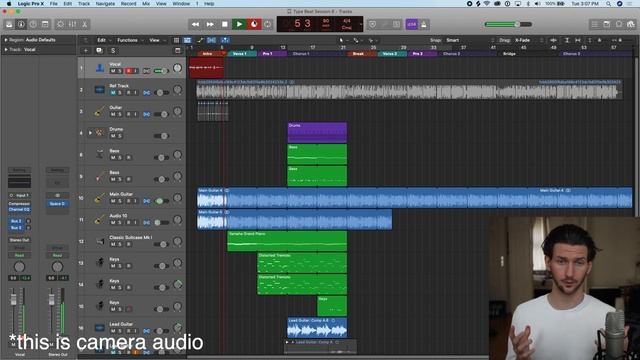Open the Library button in control bar

click(9, 24)
